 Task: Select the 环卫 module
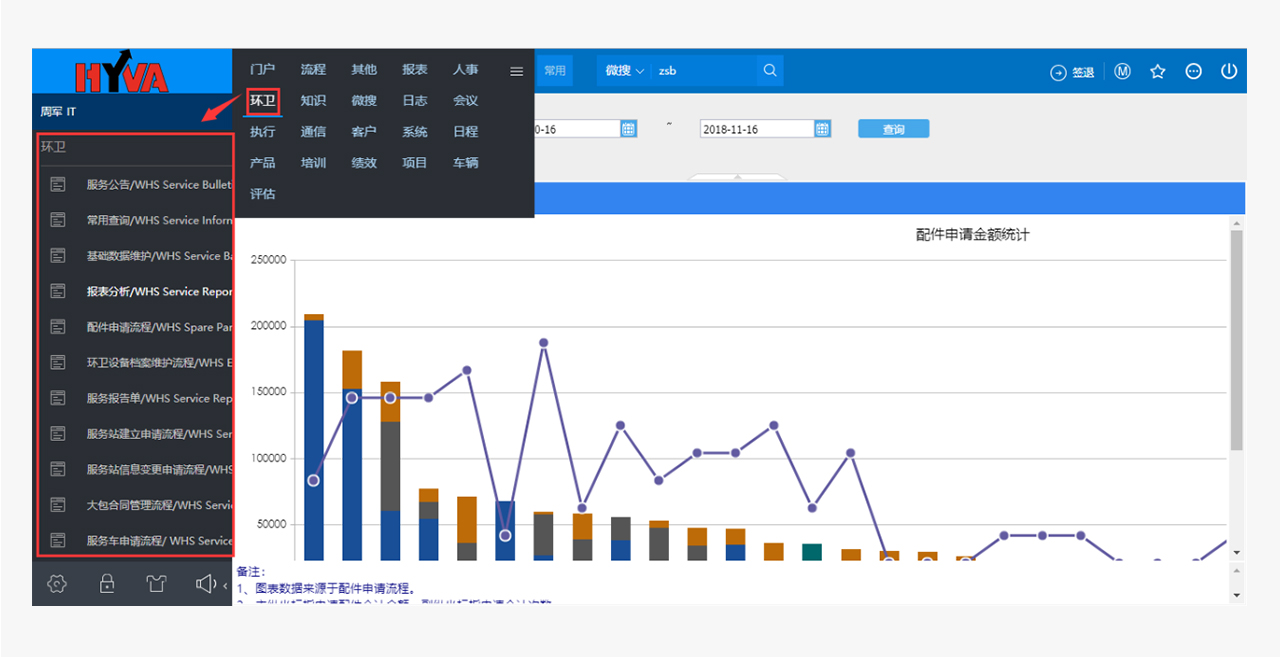pyautogui.click(x=263, y=101)
